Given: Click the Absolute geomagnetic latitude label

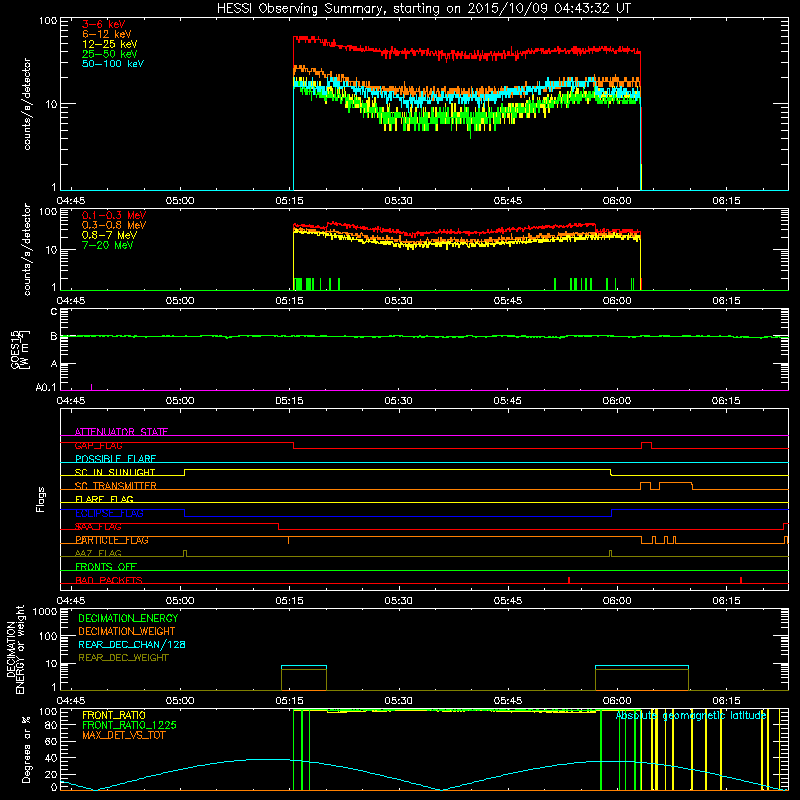Looking at the screenshot, I should (691, 716).
